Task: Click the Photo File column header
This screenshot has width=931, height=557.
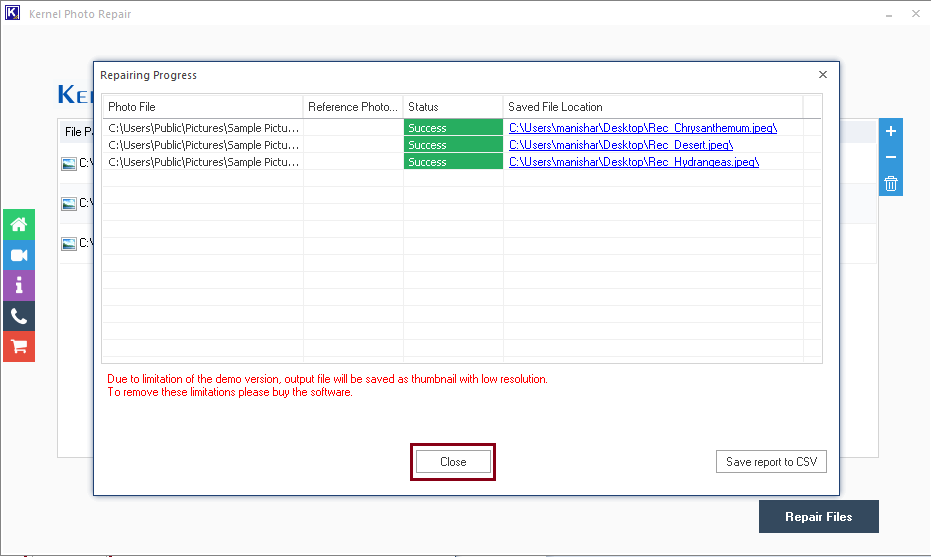Action: (202, 107)
